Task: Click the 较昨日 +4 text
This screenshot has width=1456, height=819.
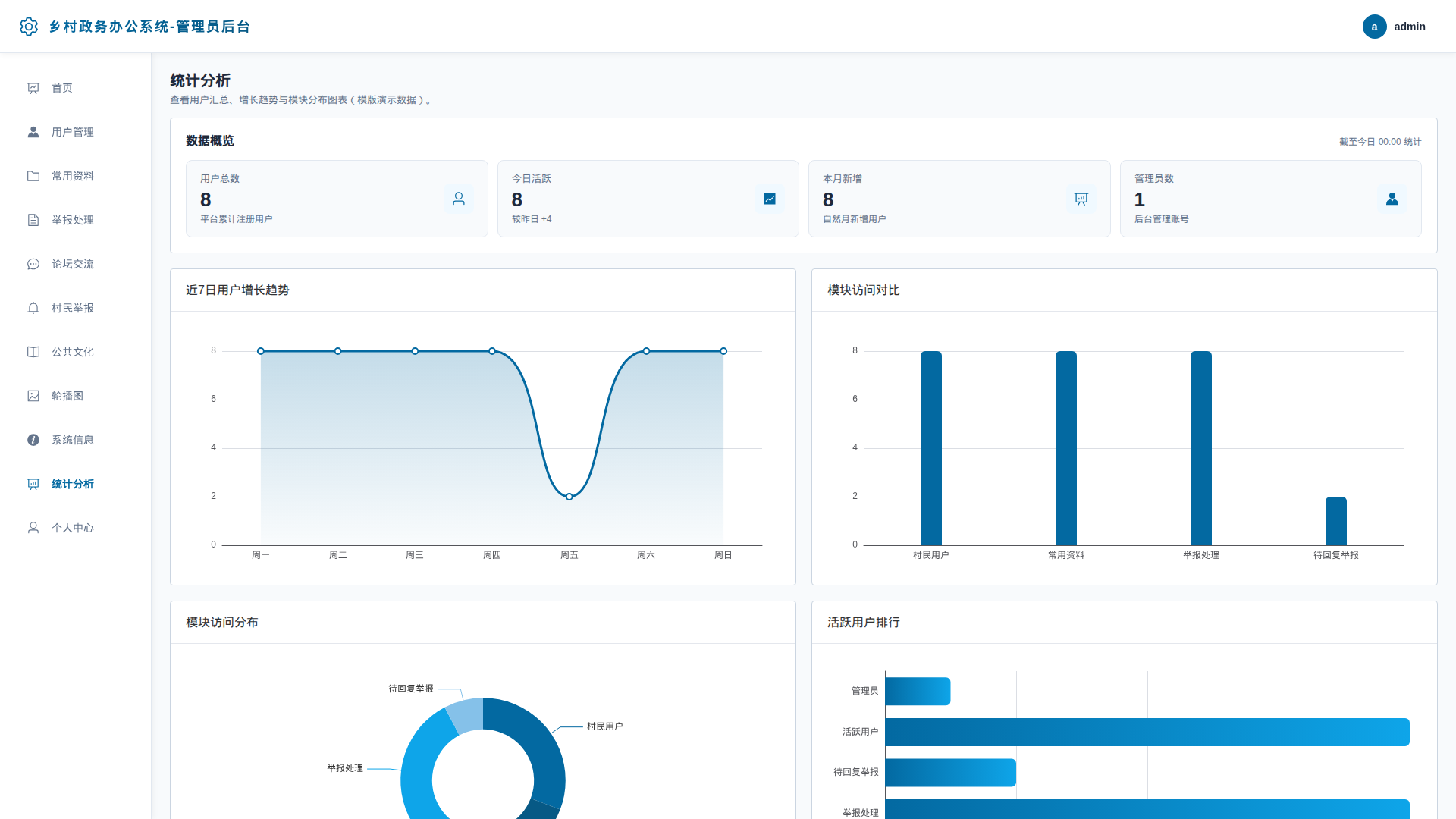Action: 532,219
